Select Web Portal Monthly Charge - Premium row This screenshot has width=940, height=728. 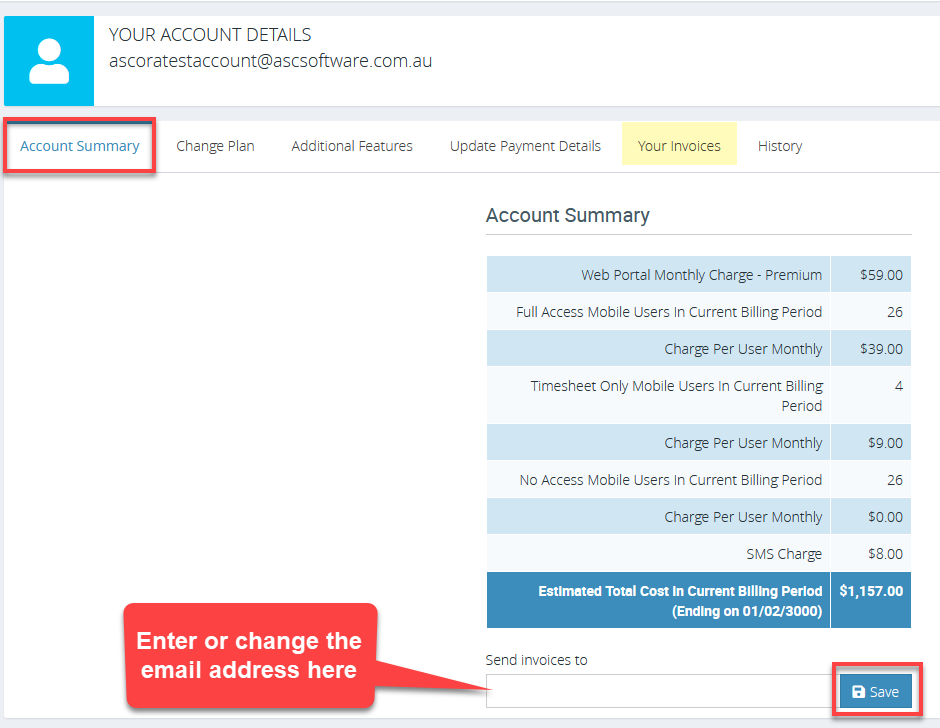pos(699,275)
